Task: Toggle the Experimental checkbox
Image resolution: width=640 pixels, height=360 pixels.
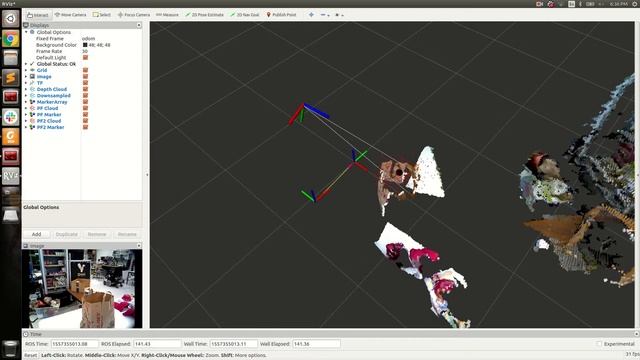Action: (599, 344)
